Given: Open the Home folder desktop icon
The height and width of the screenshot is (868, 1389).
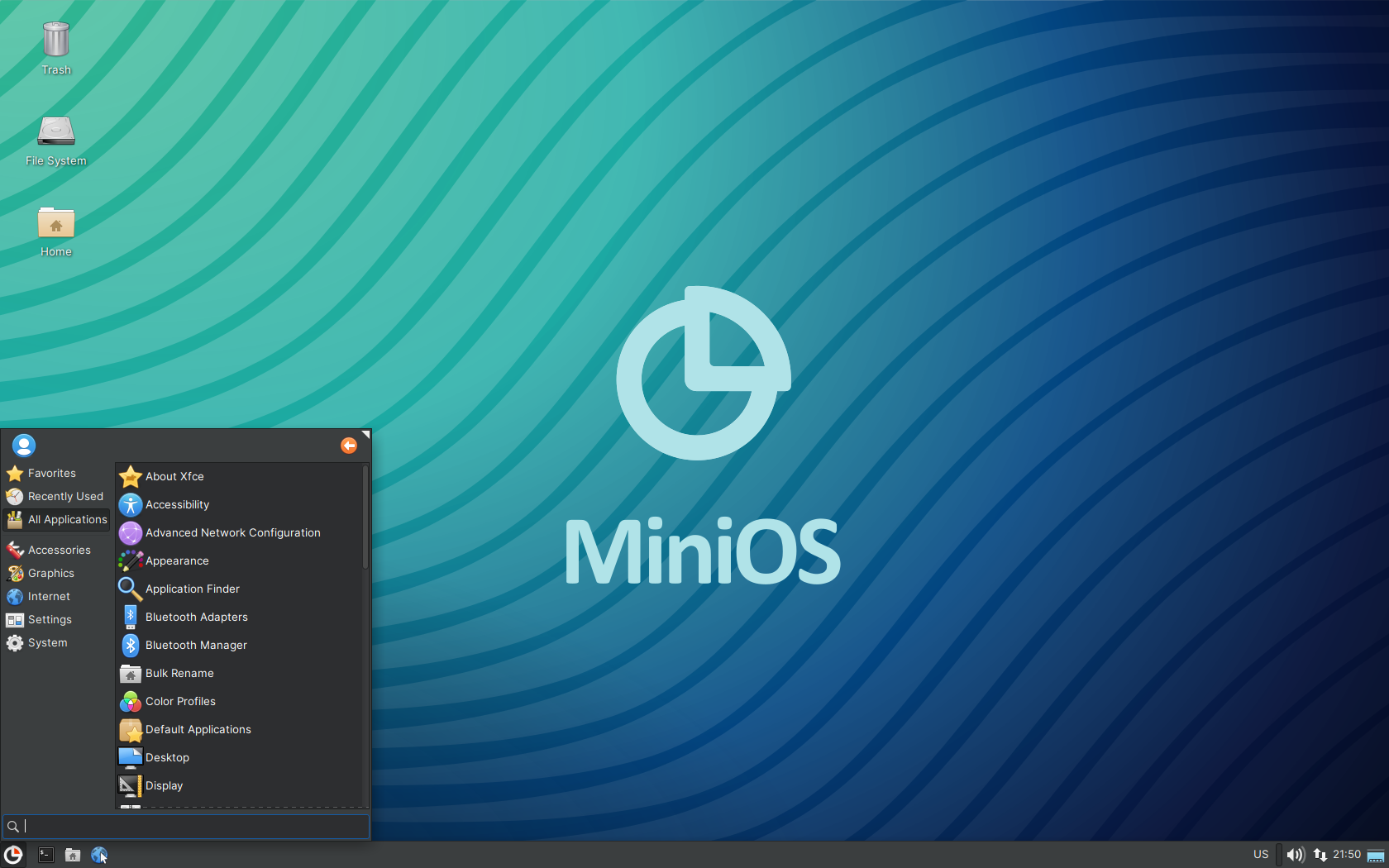Looking at the screenshot, I should [x=56, y=231].
